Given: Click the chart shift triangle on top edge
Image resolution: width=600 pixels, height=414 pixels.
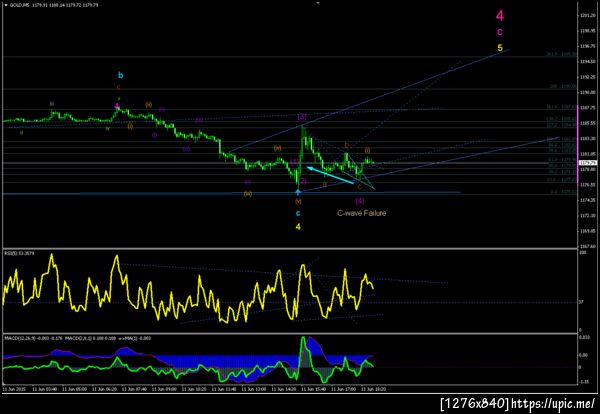Looking at the screenshot, I should tap(318, 3).
